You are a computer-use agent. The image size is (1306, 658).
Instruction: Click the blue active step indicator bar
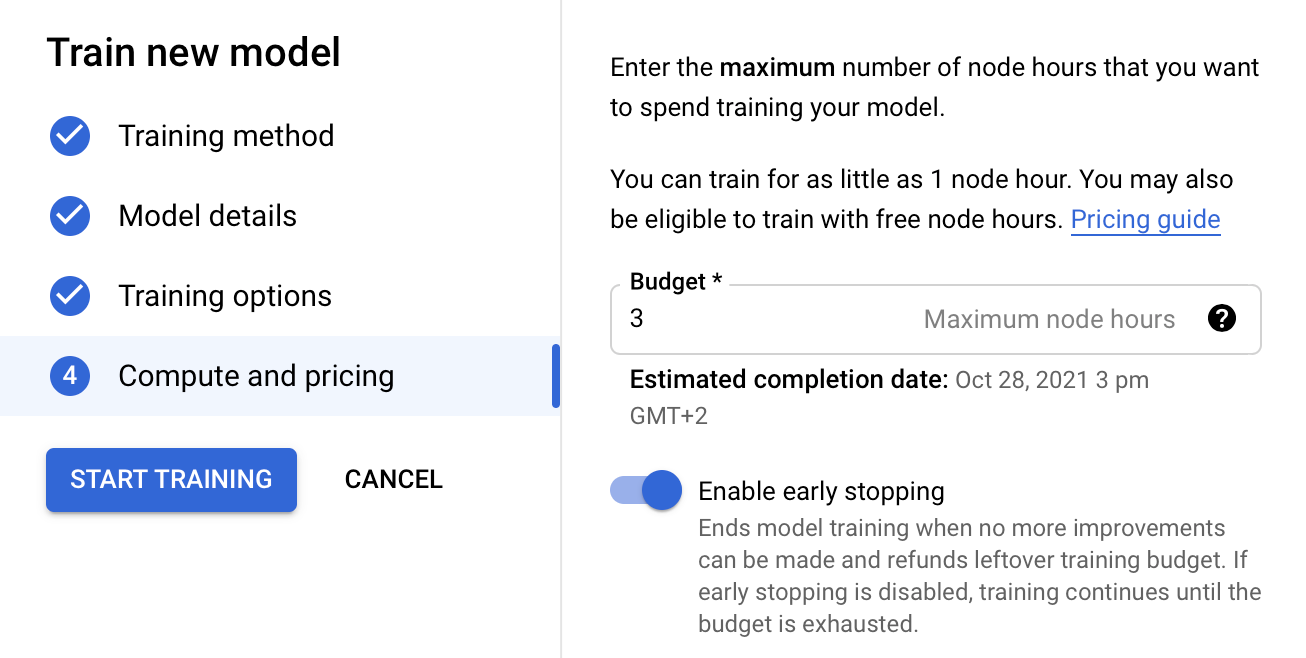(556, 376)
